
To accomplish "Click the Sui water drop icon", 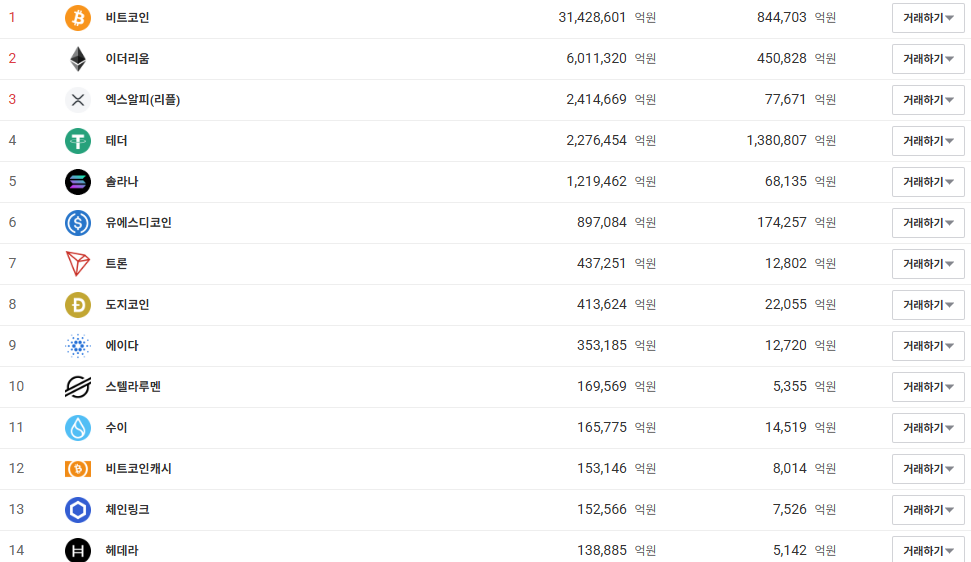I will [77, 428].
